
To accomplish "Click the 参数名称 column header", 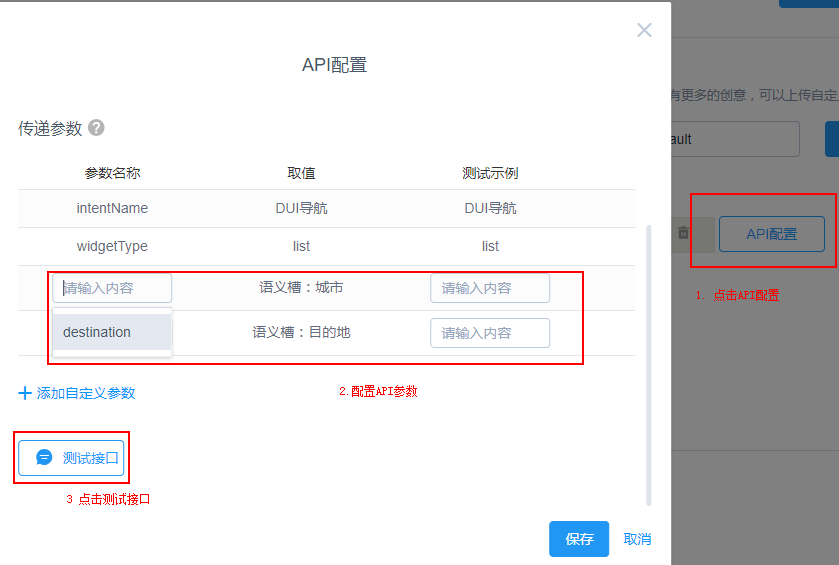I will [x=112, y=173].
